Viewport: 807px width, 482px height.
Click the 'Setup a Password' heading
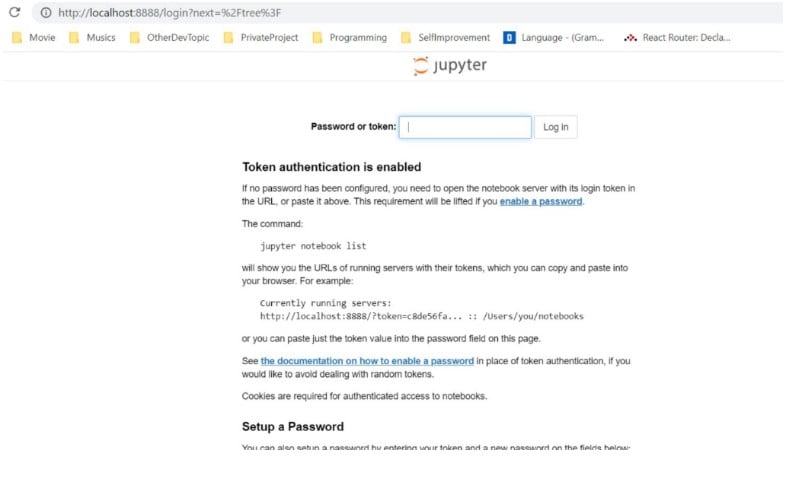click(293, 426)
